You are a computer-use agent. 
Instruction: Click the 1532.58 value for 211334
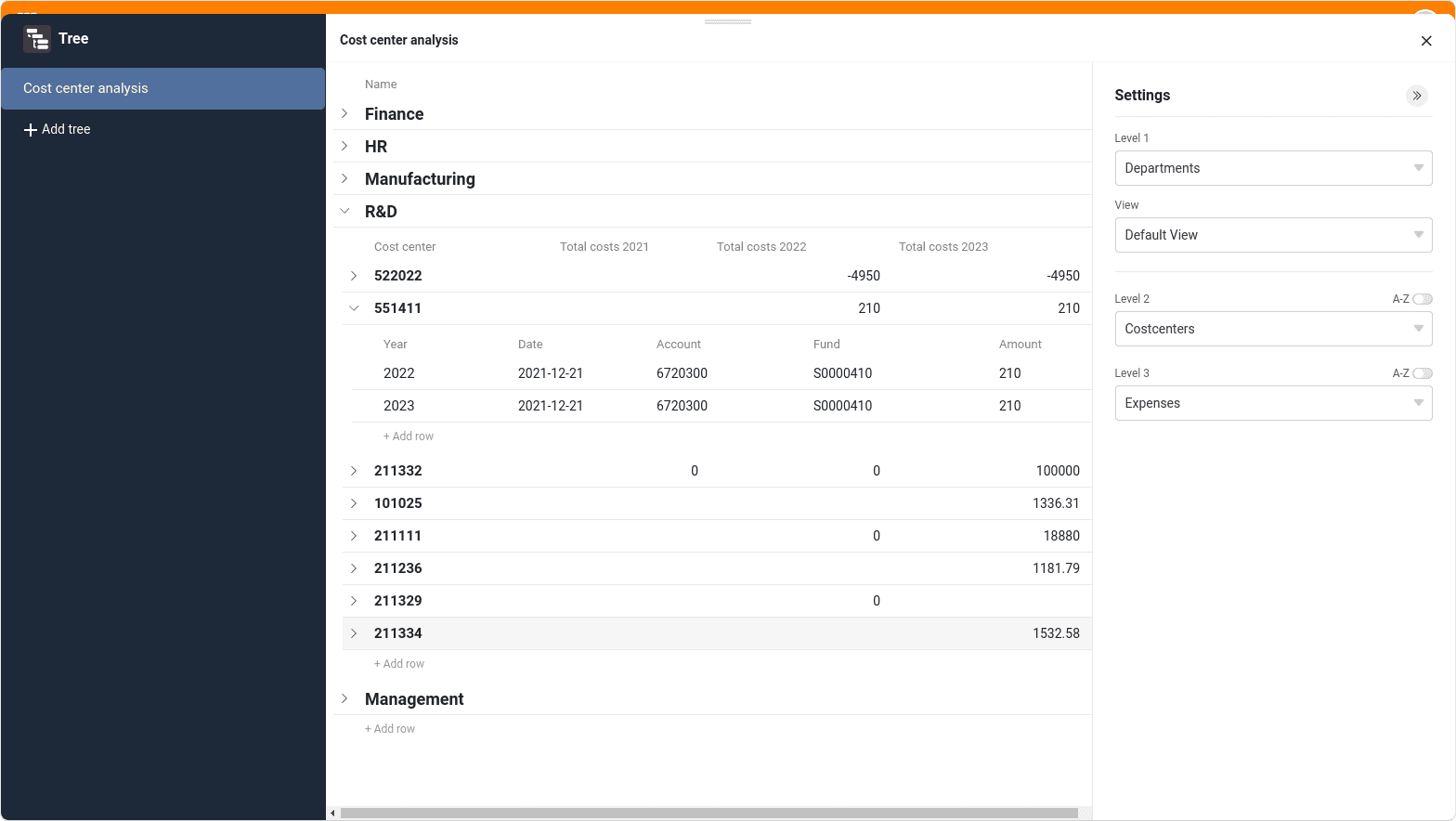pos(1056,633)
